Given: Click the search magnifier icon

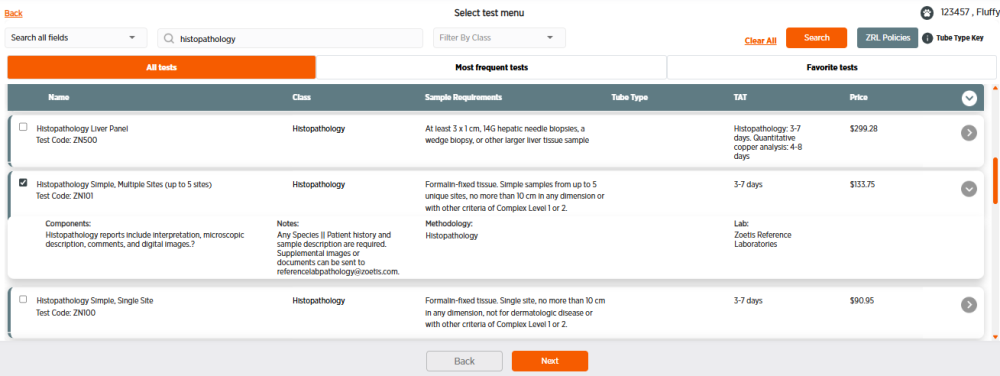Looking at the screenshot, I should tap(169, 38).
